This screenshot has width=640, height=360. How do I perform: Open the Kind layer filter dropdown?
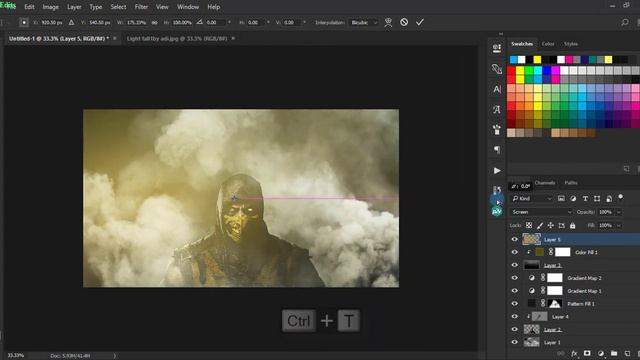532,198
